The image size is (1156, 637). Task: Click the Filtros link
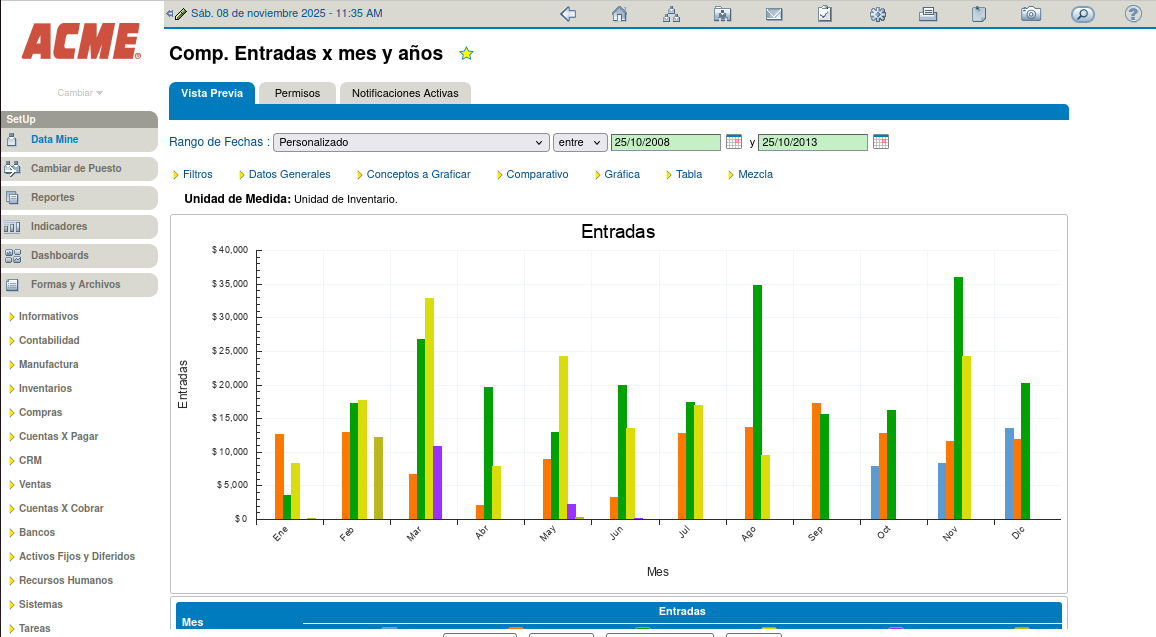click(197, 174)
